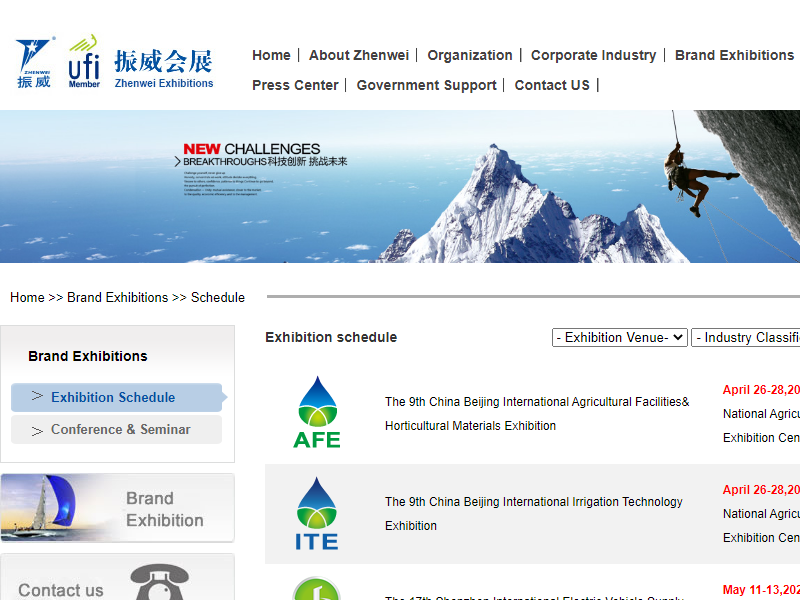Click the Zhenwei star logo
800x600 pixels.
pos(34,63)
